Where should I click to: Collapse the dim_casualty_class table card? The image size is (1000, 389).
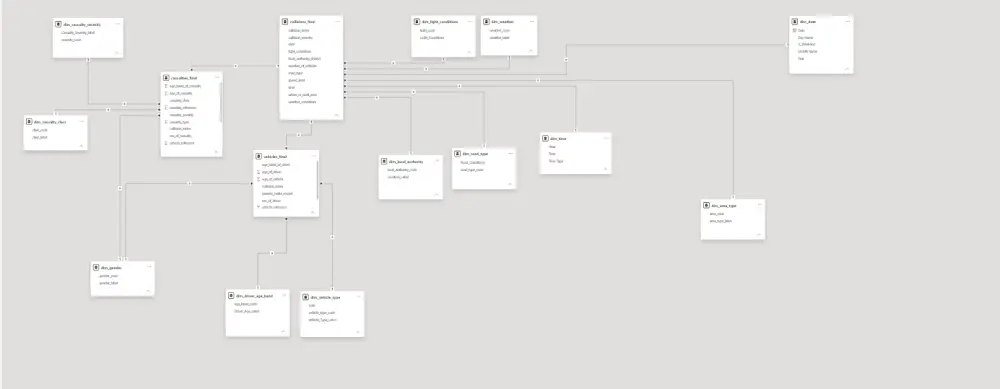coord(81,146)
